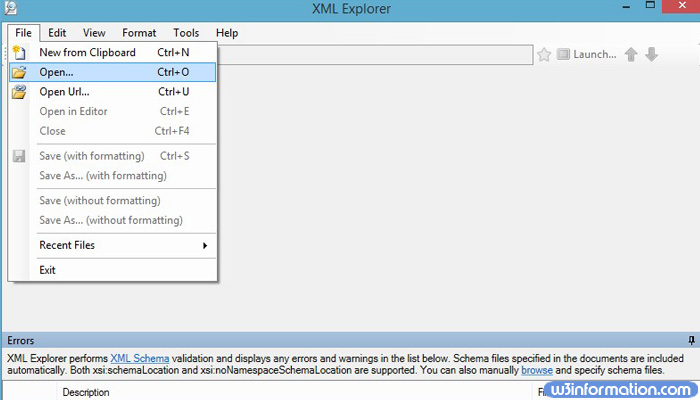Toggle the Errors panel pin icon
Screen dimensions: 700x400
691,341
